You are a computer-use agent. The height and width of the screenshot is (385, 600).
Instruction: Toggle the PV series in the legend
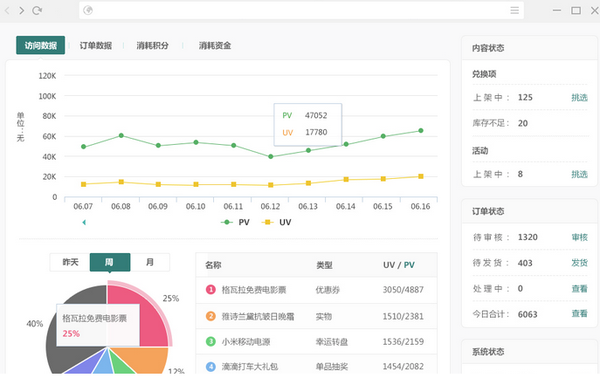[x=235, y=222]
